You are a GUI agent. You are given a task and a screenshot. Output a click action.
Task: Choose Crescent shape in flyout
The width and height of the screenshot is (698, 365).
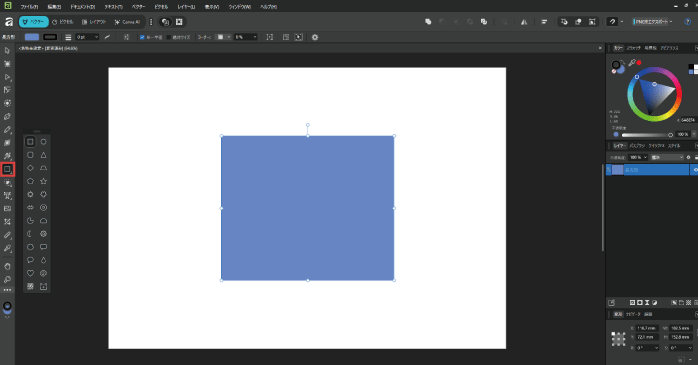pos(30,234)
